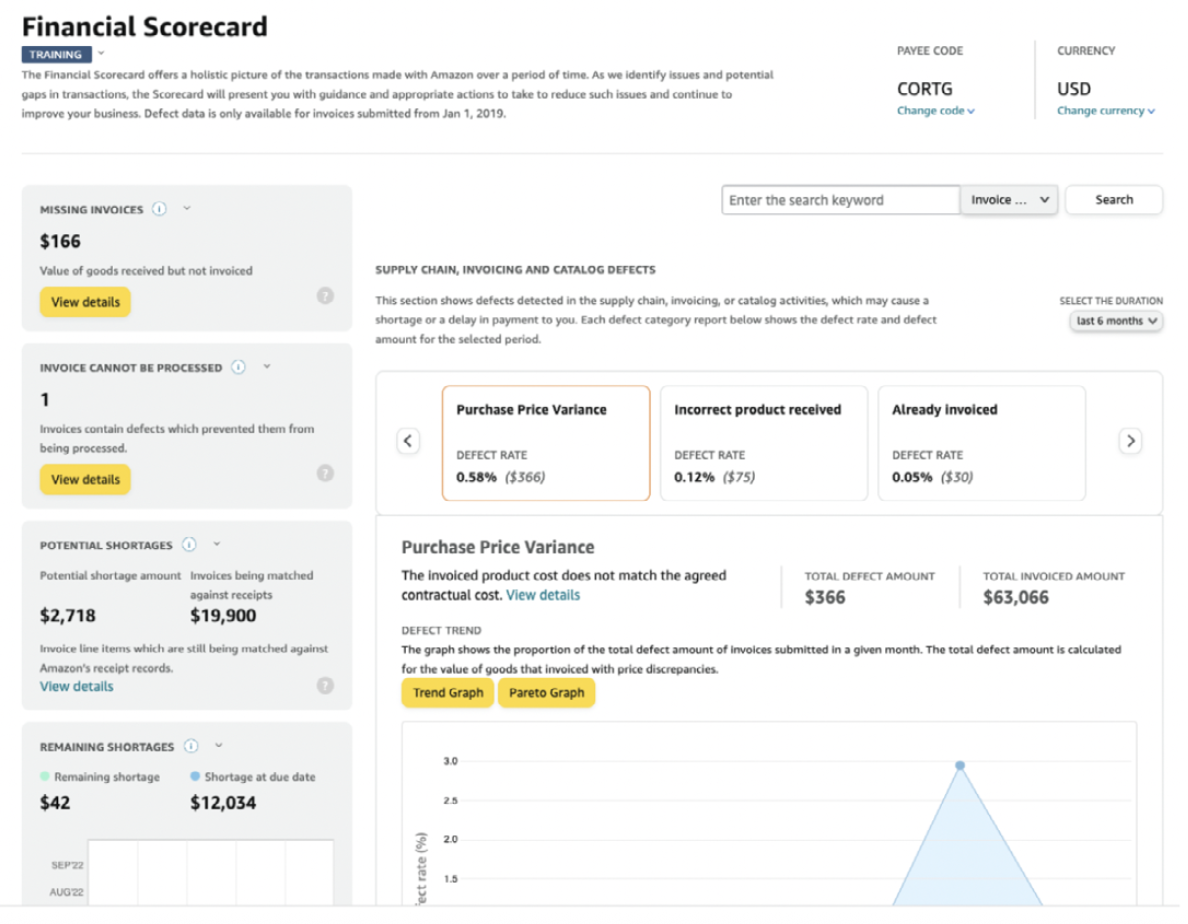The height and width of the screenshot is (924, 1188).
Task: Click the $2,718 potential shortage amount
Action: tap(67, 616)
